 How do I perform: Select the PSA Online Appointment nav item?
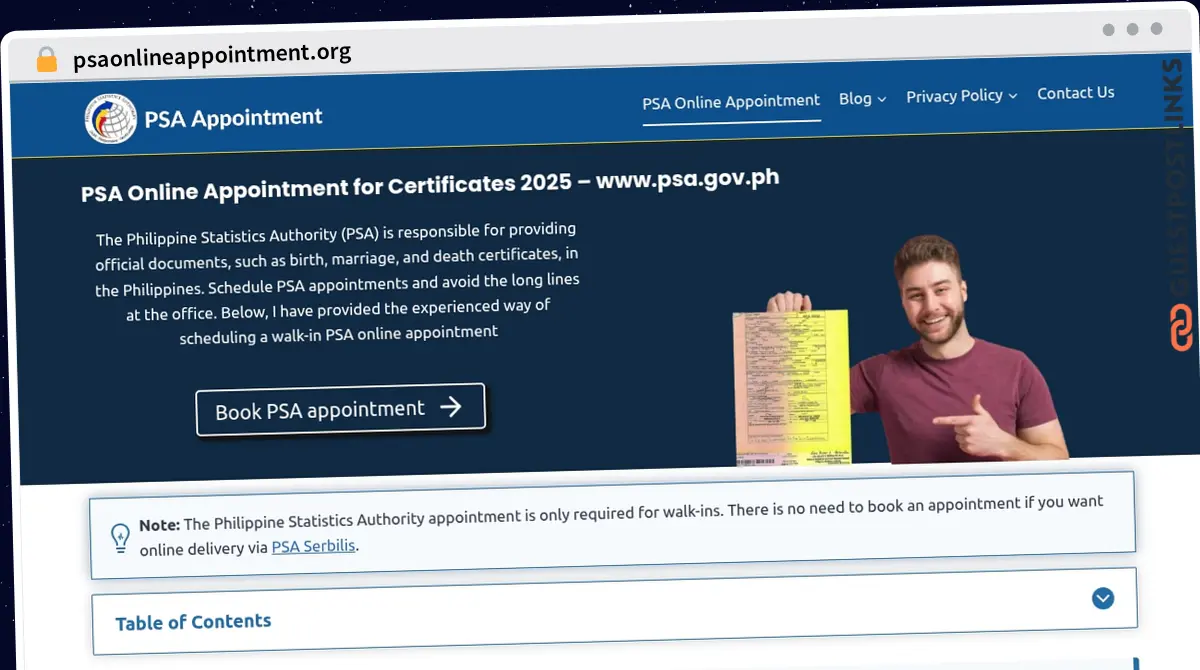[x=731, y=102]
